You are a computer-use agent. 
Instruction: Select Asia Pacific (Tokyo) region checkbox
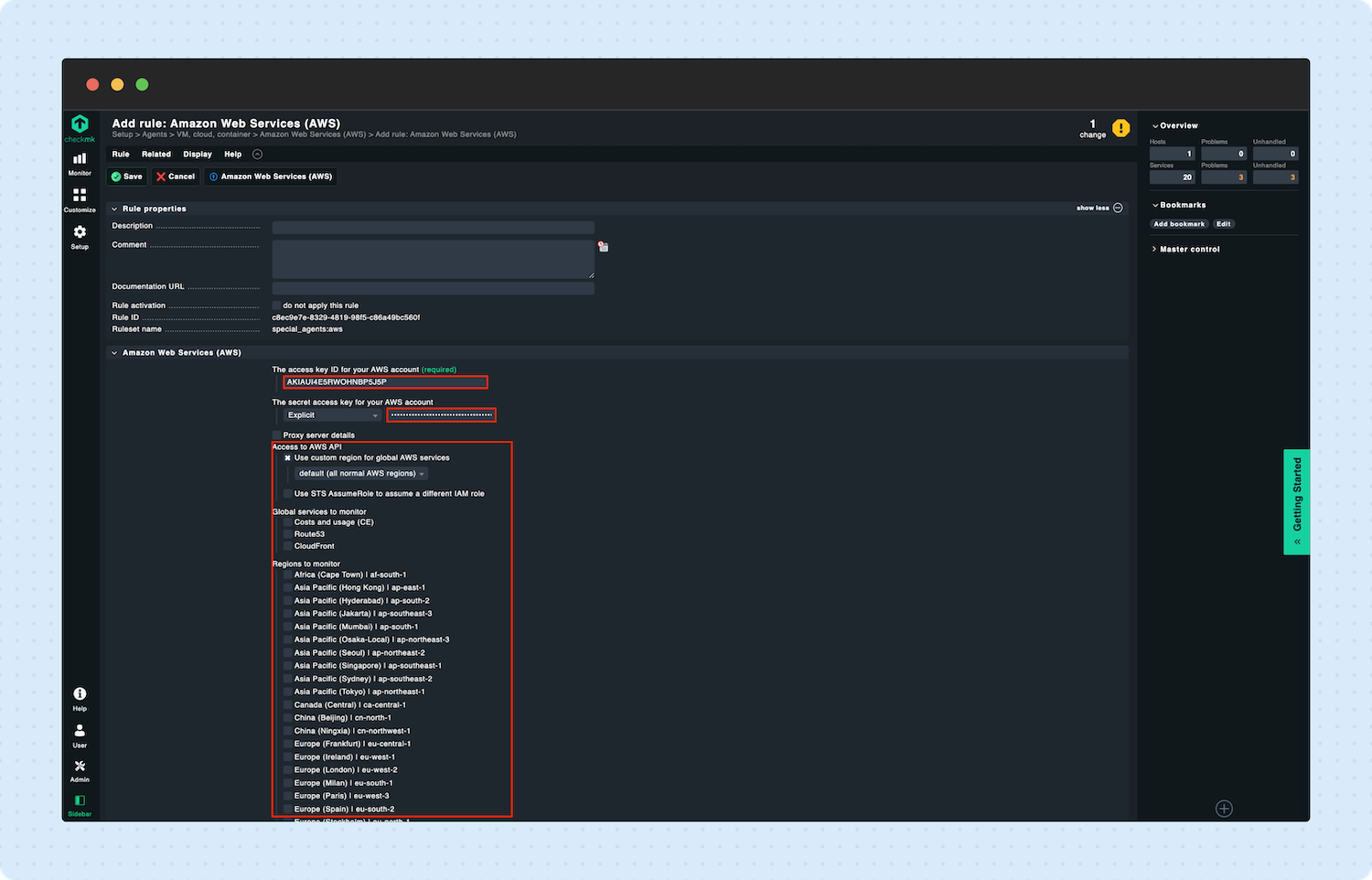pyautogui.click(x=287, y=692)
